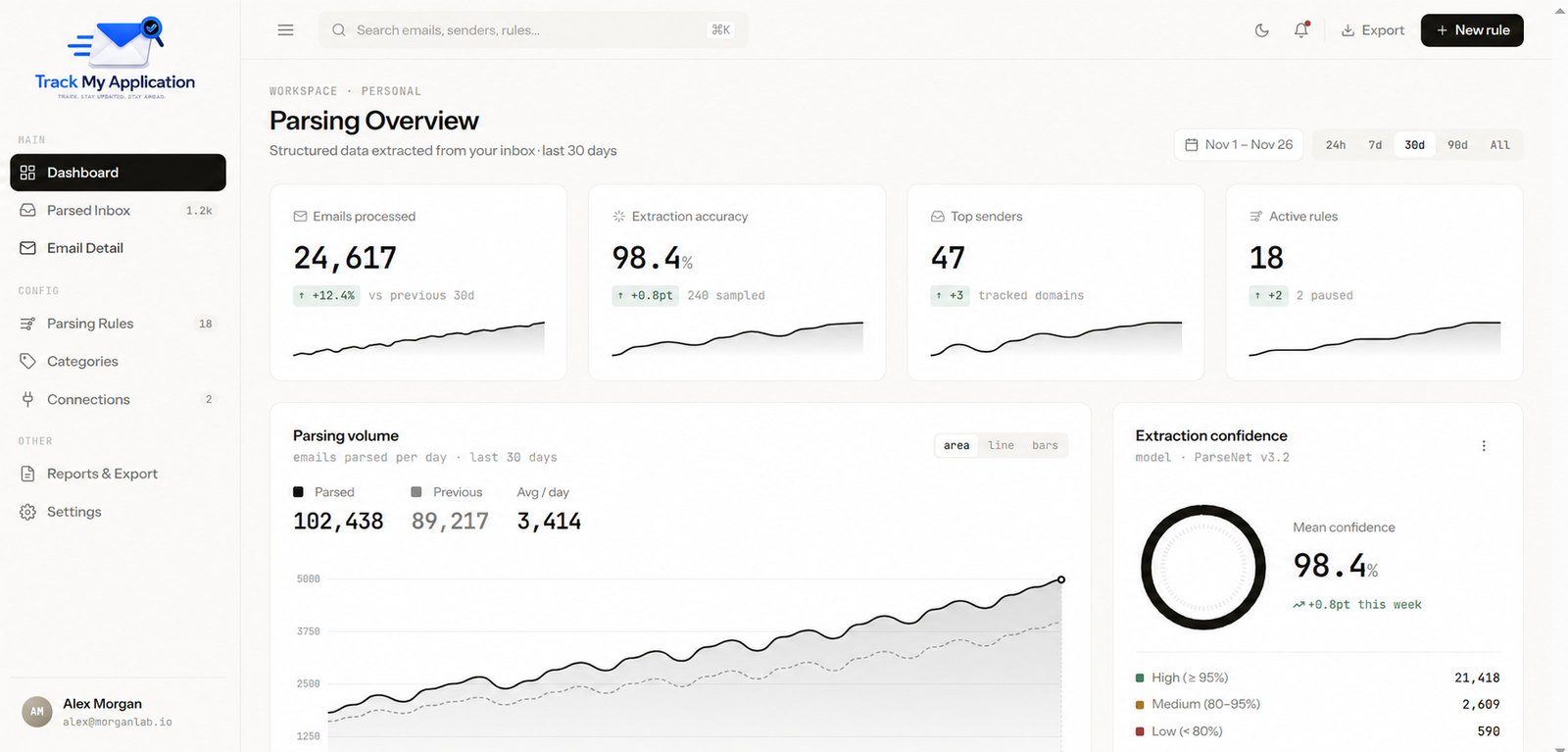Click the Categories tag icon
This screenshot has width=1568, height=752.
click(27, 362)
